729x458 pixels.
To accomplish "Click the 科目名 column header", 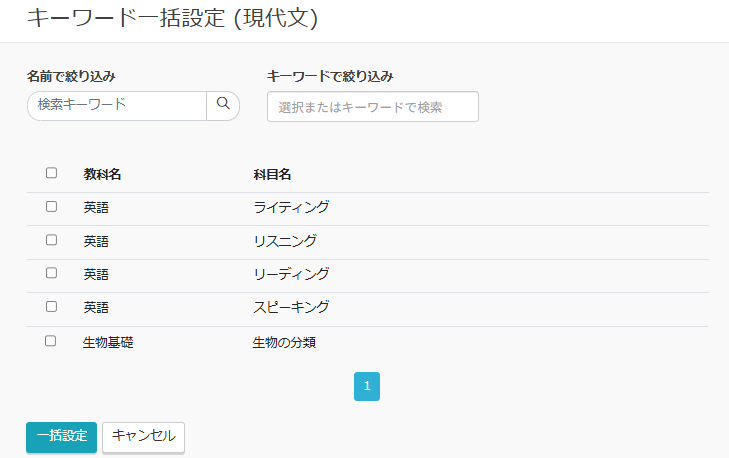I will click(x=272, y=174).
